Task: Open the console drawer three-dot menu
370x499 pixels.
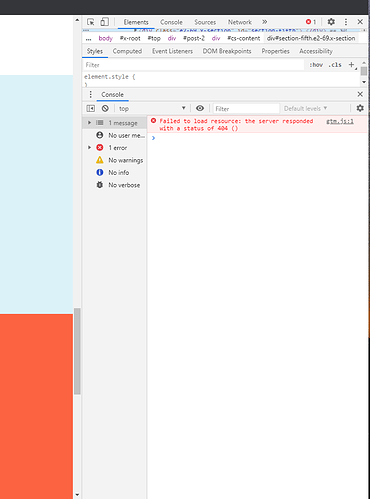Action: click(90, 95)
